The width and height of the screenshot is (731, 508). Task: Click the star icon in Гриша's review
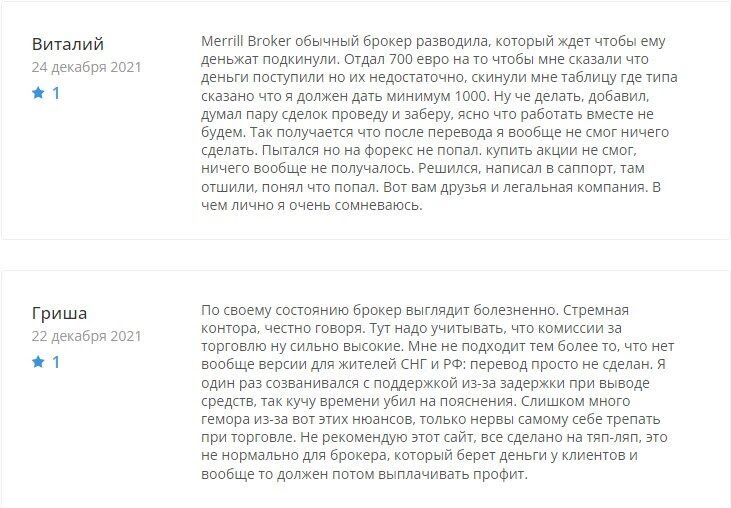[38, 362]
